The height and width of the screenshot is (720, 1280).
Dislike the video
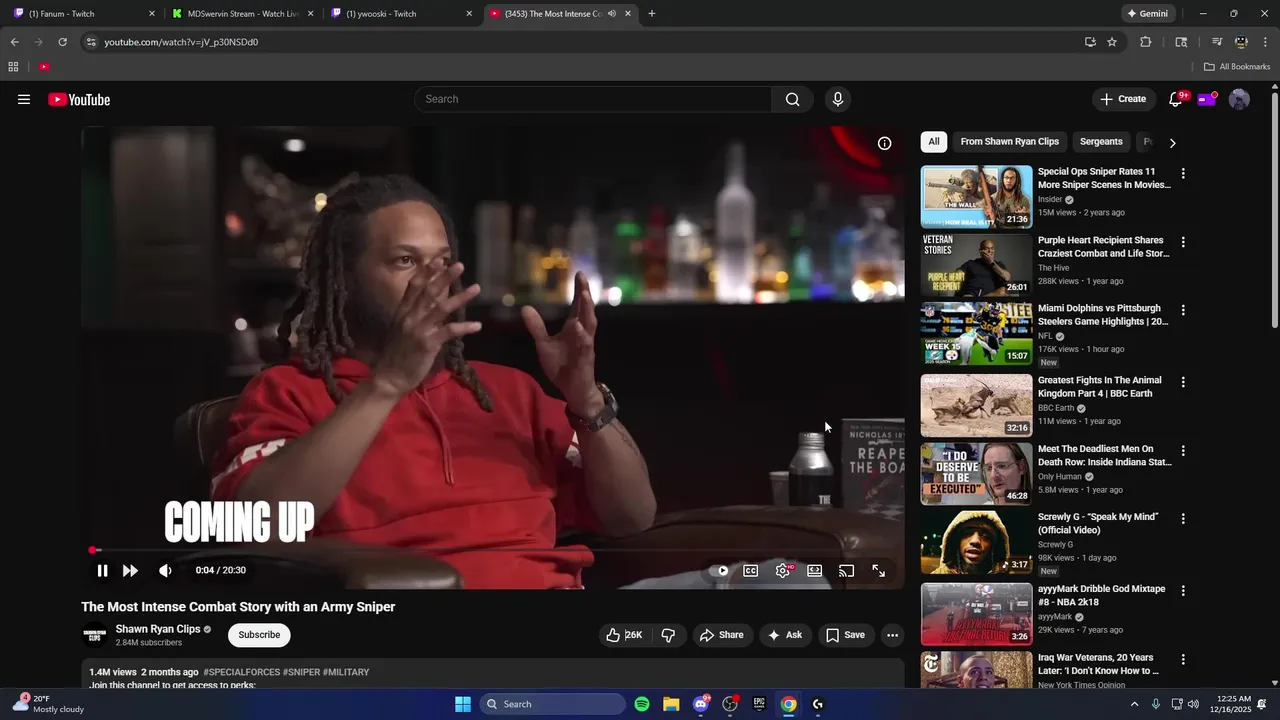668,635
